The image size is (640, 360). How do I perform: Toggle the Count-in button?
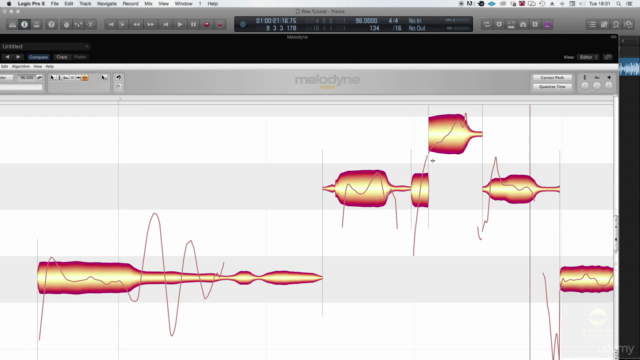(535, 24)
